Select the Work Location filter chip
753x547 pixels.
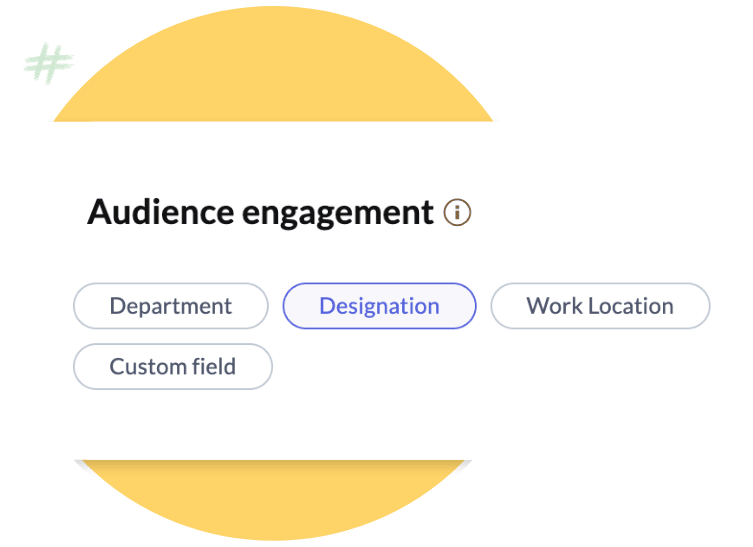coord(600,306)
